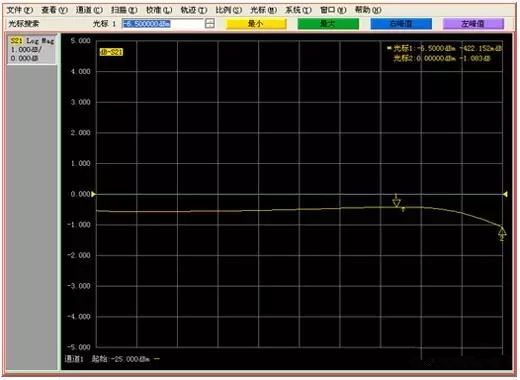Open the 帮助 (H) menu
Screen dimensions: 520x380
(368, 10)
